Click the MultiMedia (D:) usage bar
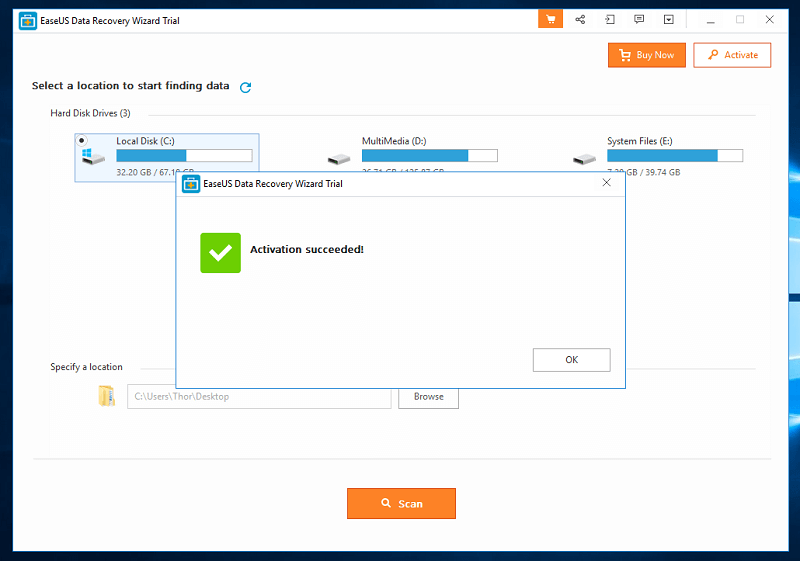This screenshot has width=800, height=561. (x=430, y=156)
